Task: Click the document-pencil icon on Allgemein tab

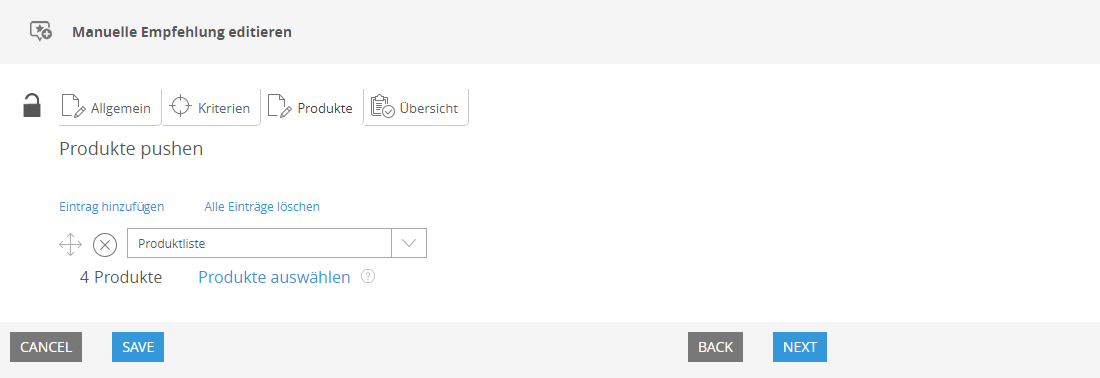Action: click(x=74, y=107)
